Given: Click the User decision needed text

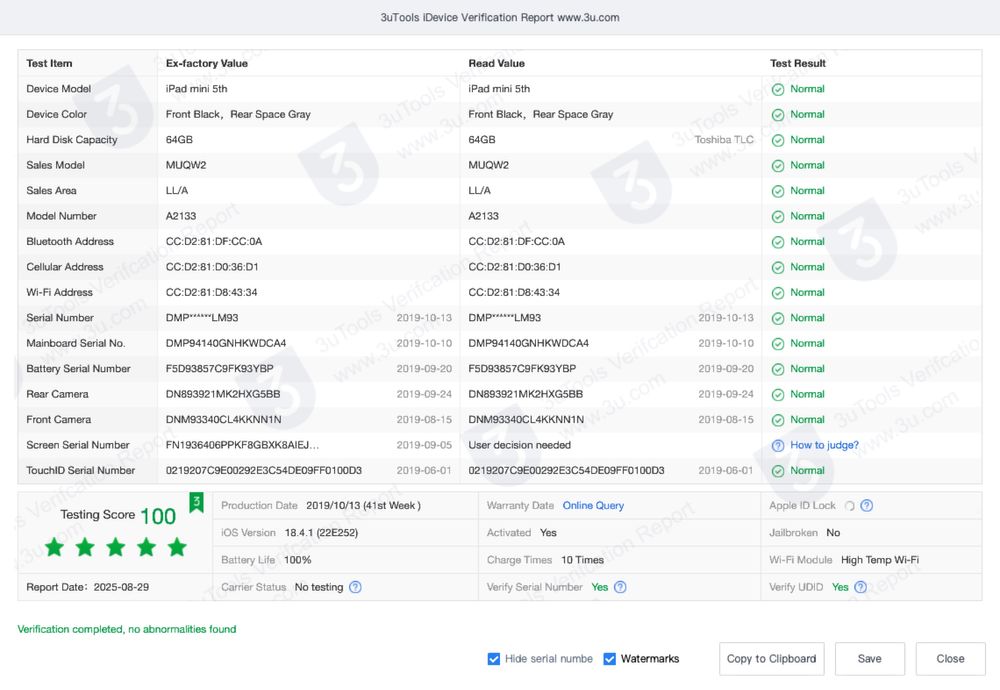Looking at the screenshot, I should tap(519, 445).
